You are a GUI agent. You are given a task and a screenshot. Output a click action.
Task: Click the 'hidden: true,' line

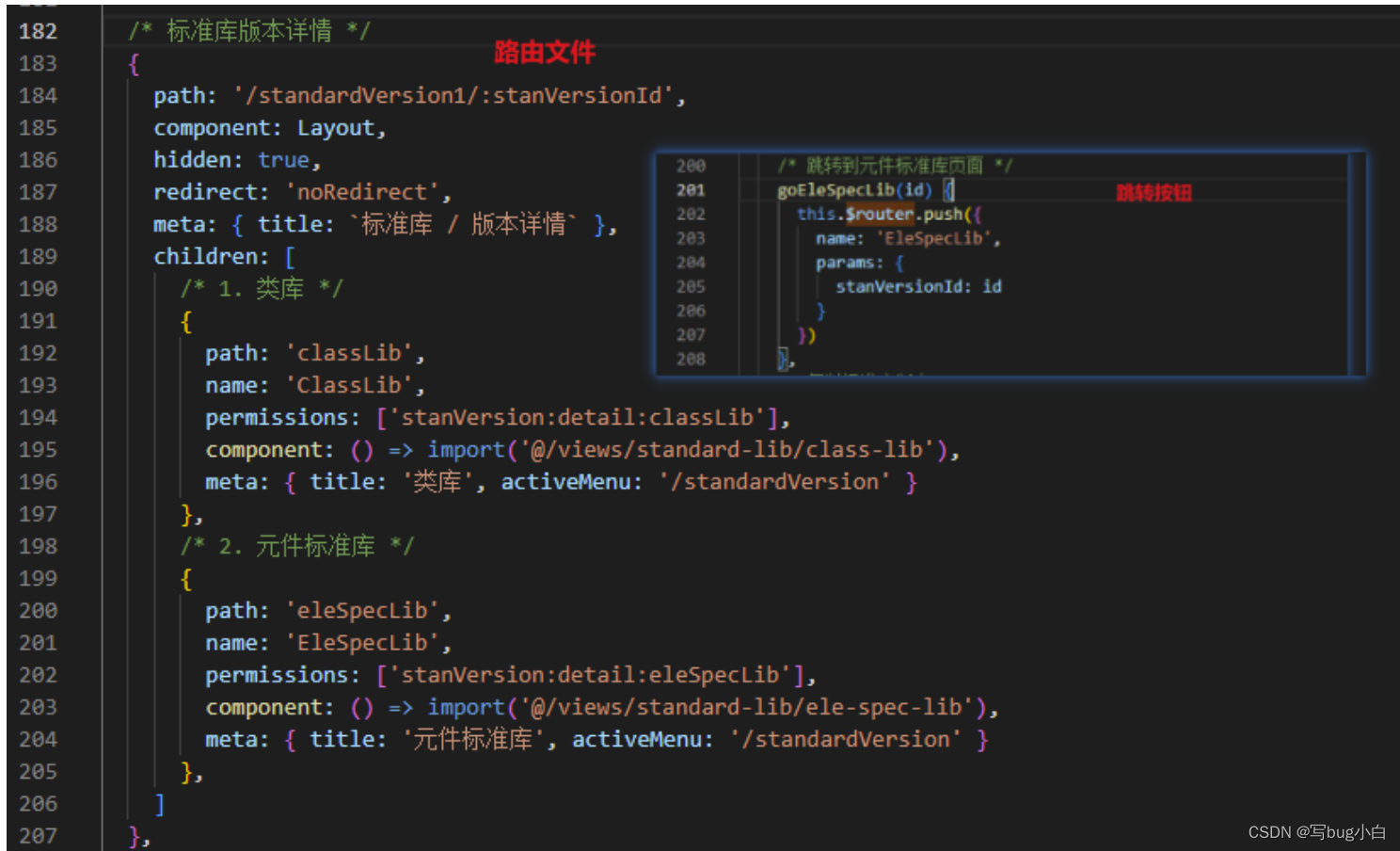[237, 160]
